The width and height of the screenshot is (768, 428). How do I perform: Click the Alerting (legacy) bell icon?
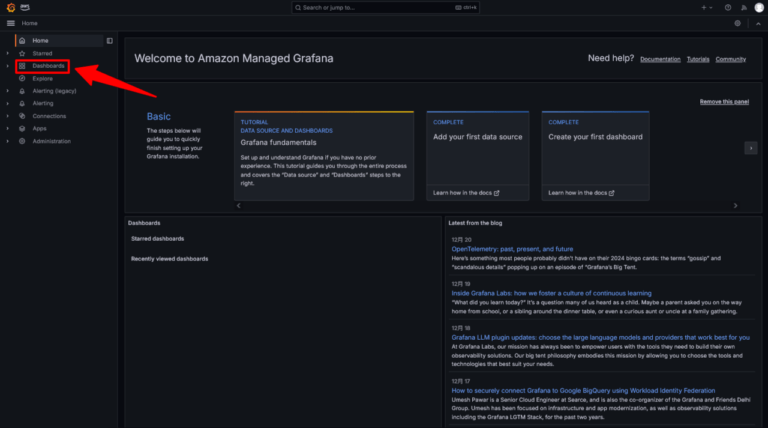22,91
